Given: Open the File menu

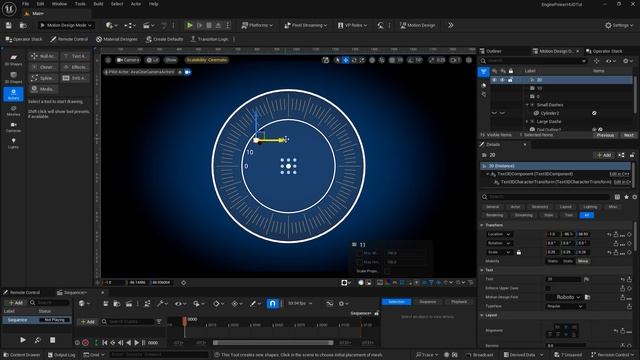Looking at the screenshot, I should coord(25,4).
